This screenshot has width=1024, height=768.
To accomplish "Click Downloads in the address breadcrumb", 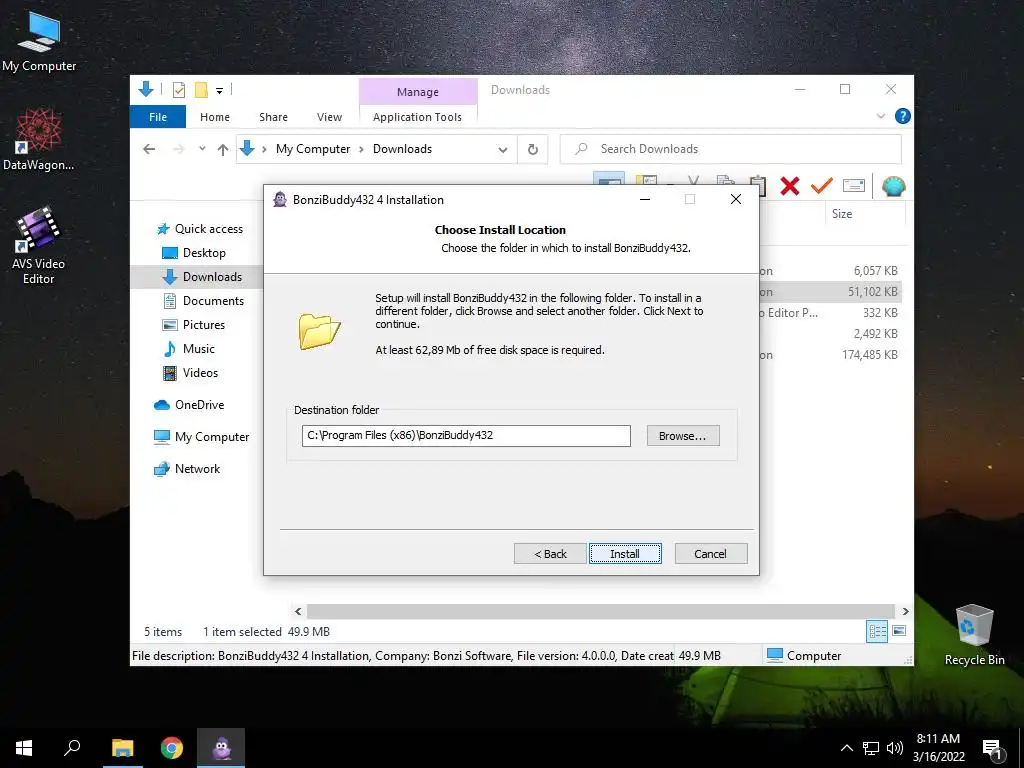I will [402, 149].
